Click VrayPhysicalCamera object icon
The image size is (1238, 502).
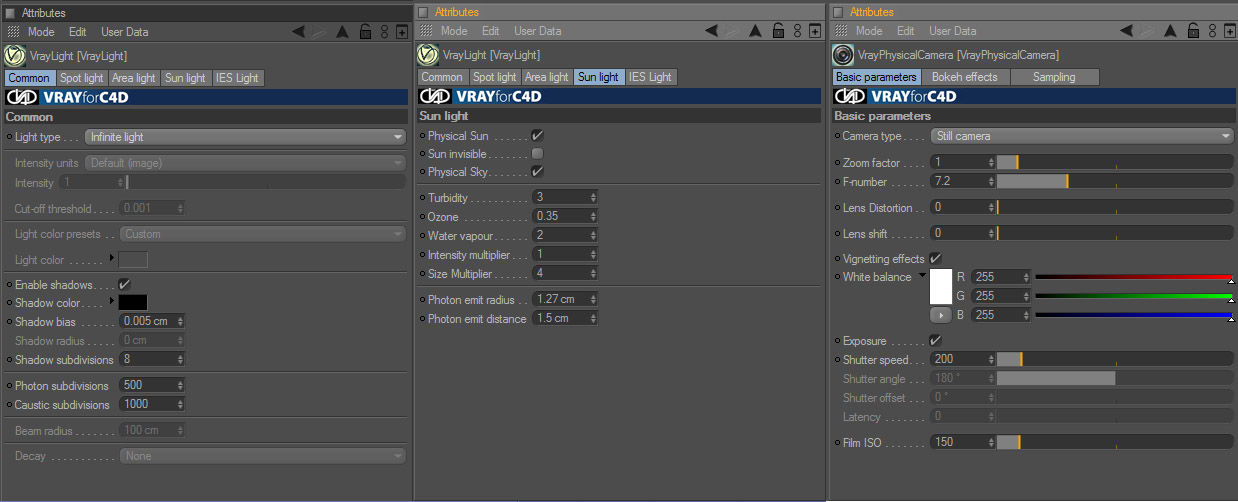[x=843, y=55]
